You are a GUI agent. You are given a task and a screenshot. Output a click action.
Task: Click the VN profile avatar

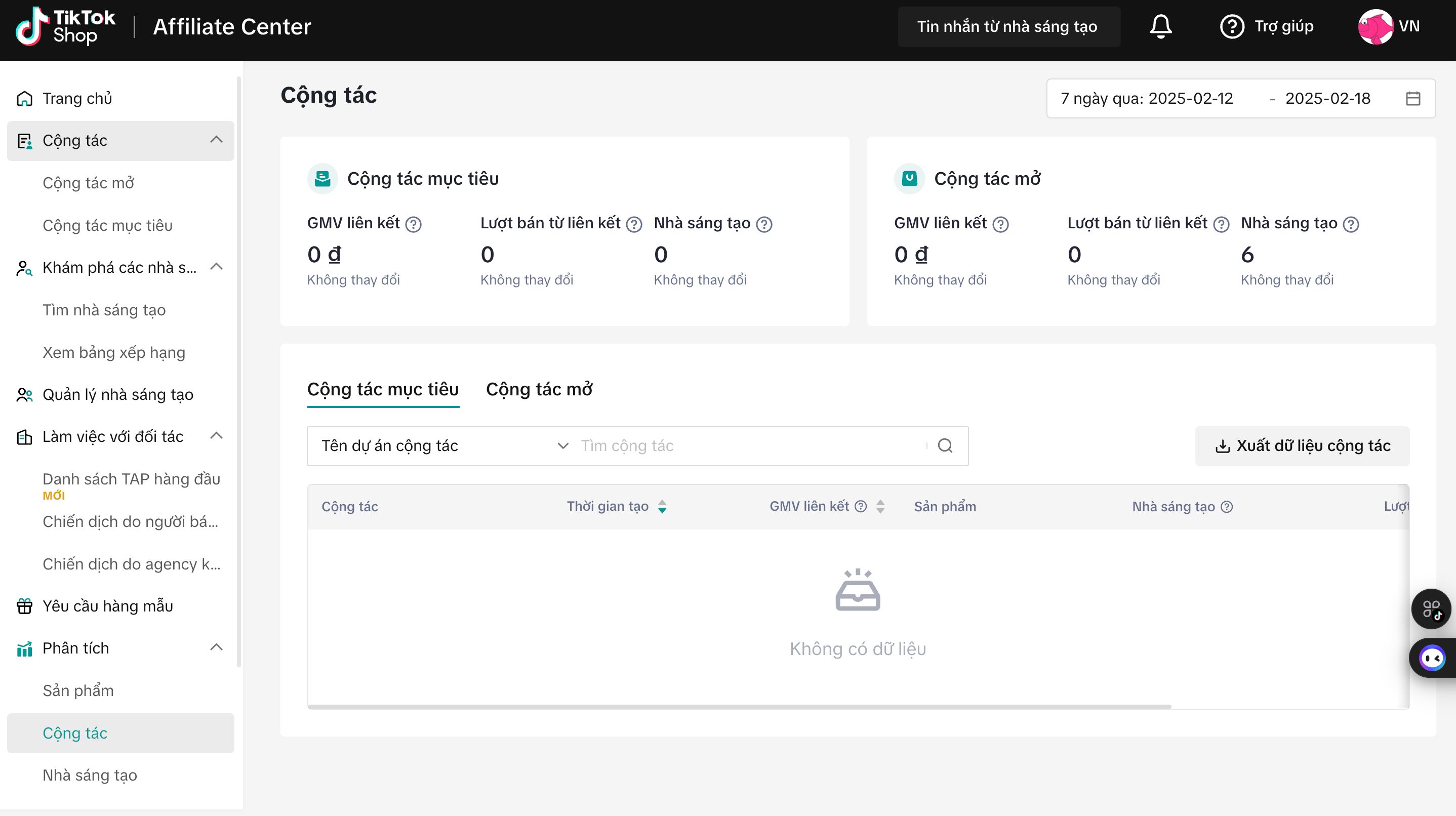coord(1375,26)
